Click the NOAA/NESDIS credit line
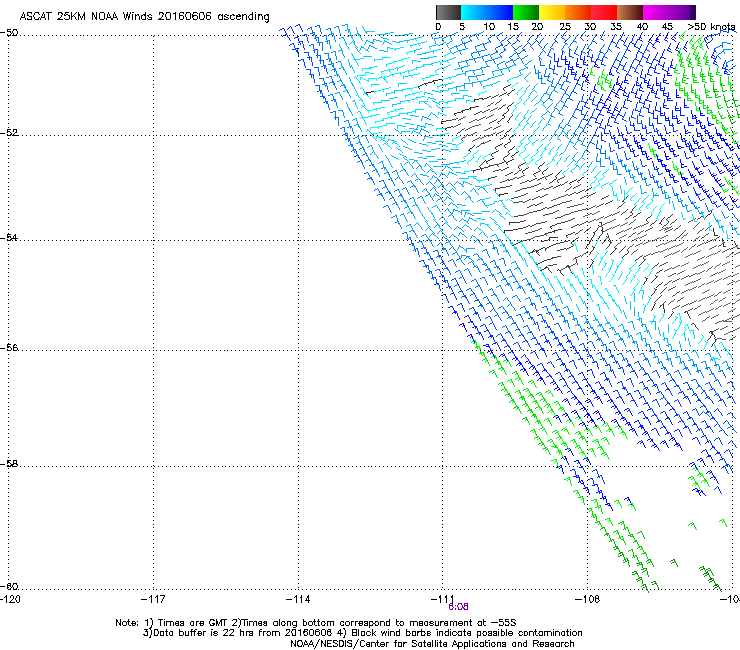The height and width of the screenshot is (650, 740). point(432,644)
